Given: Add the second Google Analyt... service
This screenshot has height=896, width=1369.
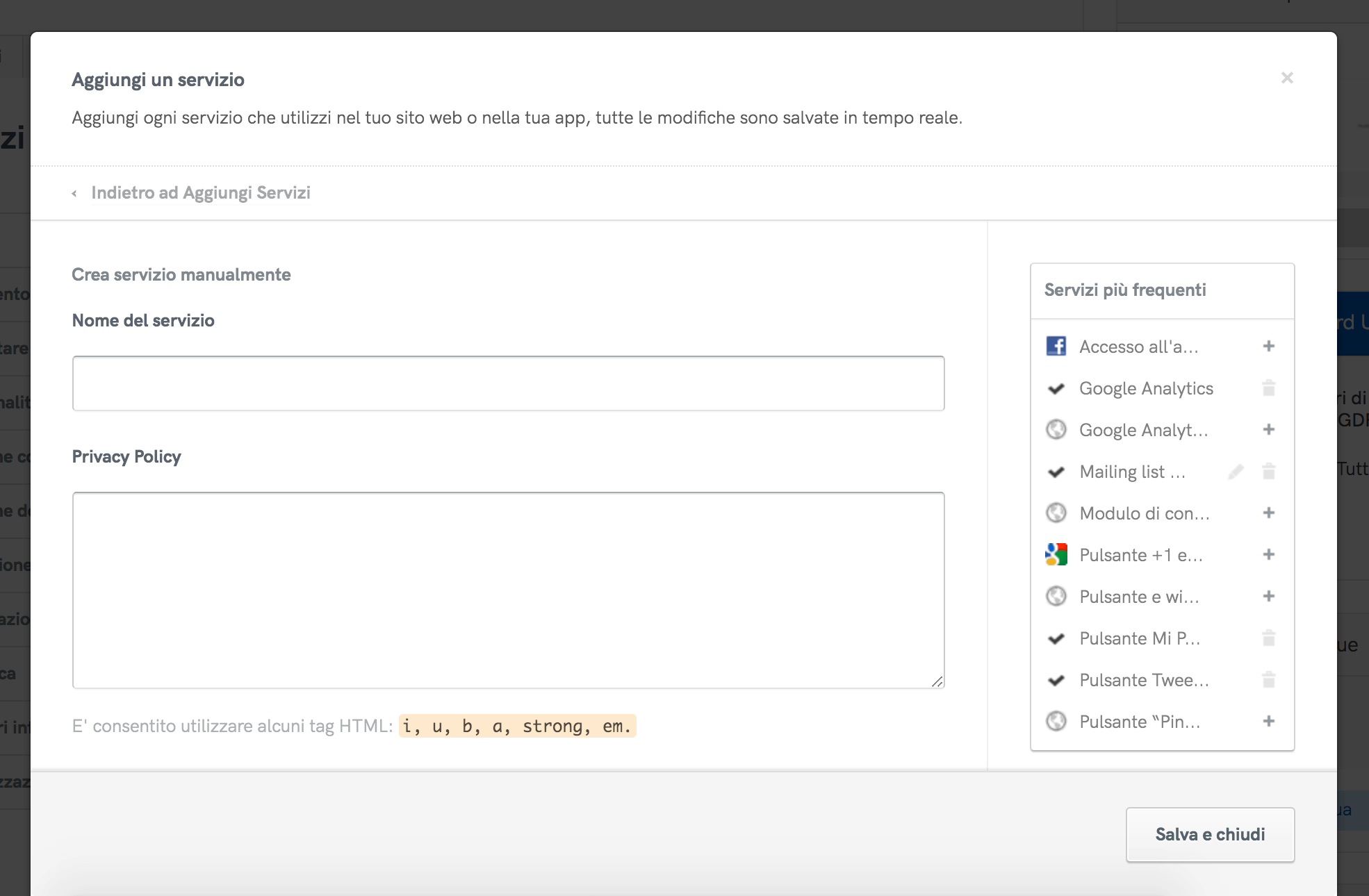Looking at the screenshot, I should (1268, 429).
